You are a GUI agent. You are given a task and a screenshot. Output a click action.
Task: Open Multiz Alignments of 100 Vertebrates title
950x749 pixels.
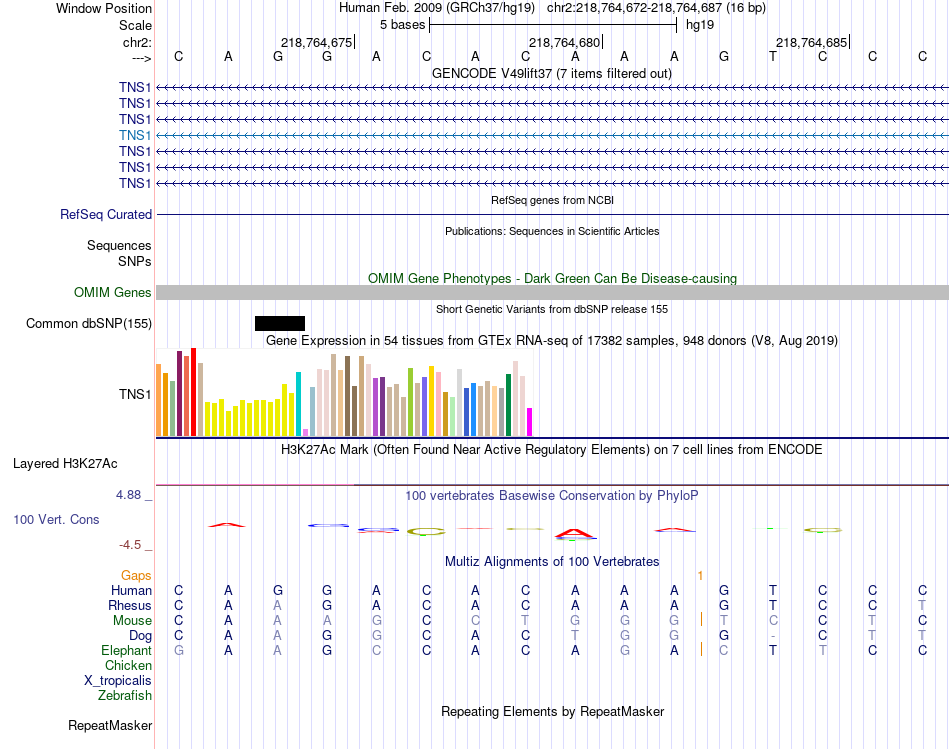tap(552, 562)
